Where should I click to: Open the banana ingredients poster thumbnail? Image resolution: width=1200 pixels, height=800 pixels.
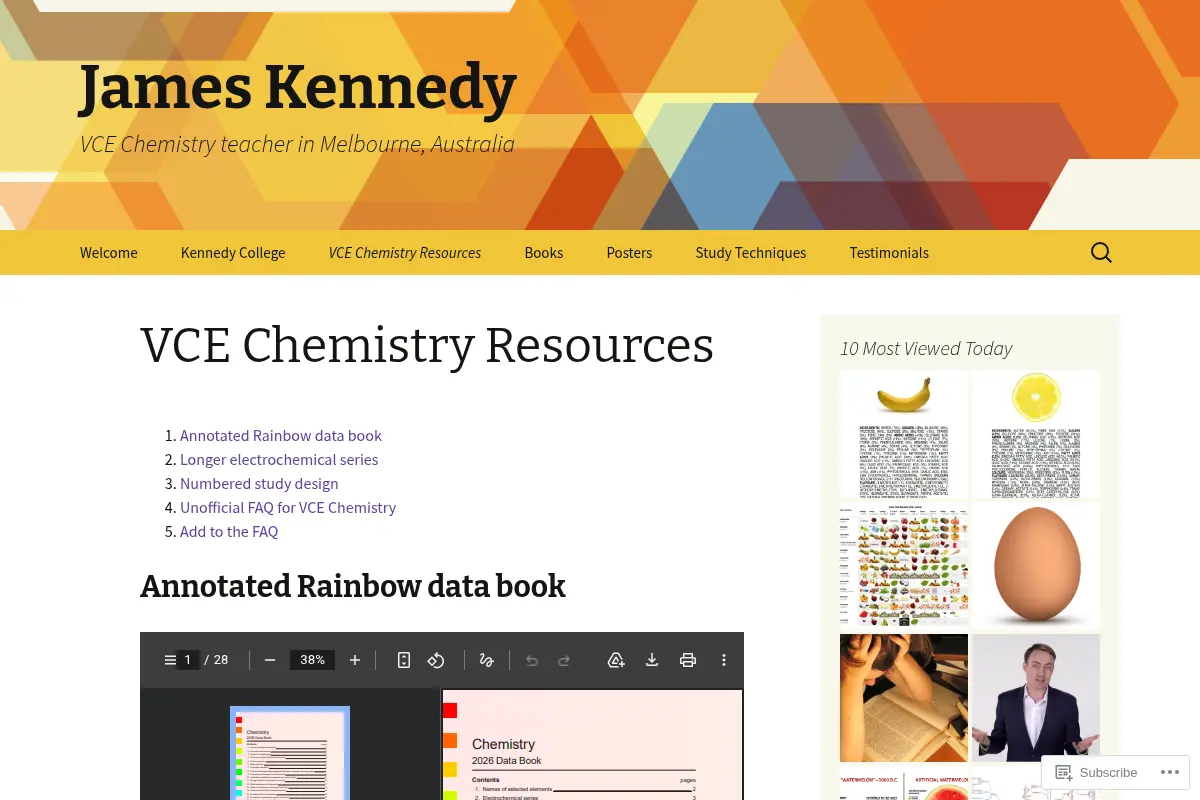tap(904, 434)
